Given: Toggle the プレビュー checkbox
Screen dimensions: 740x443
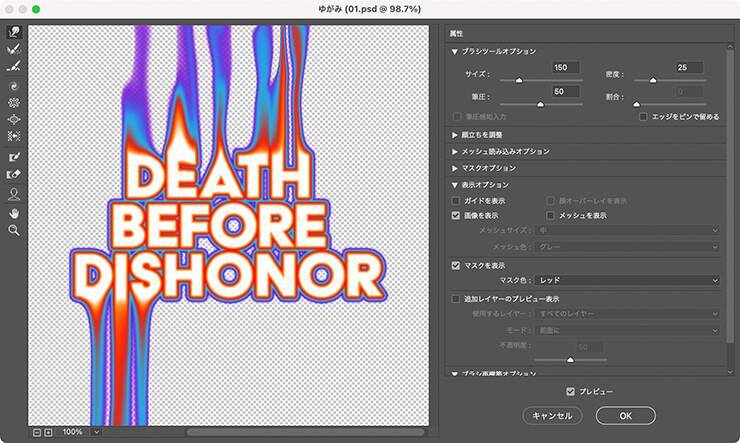Looking at the screenshot, I should (571, 392).
